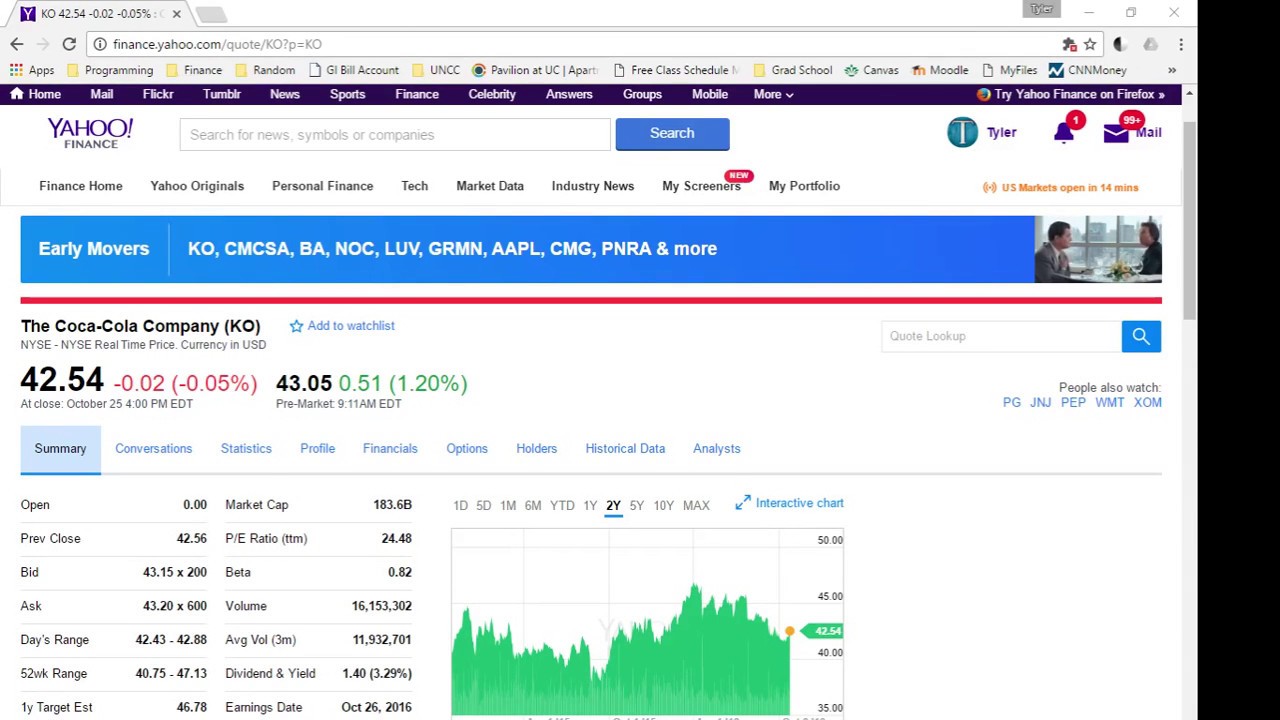This screenshot has height=720, width=1280.
Task: Open notifications bell icon
Action: click(1064, 132)
